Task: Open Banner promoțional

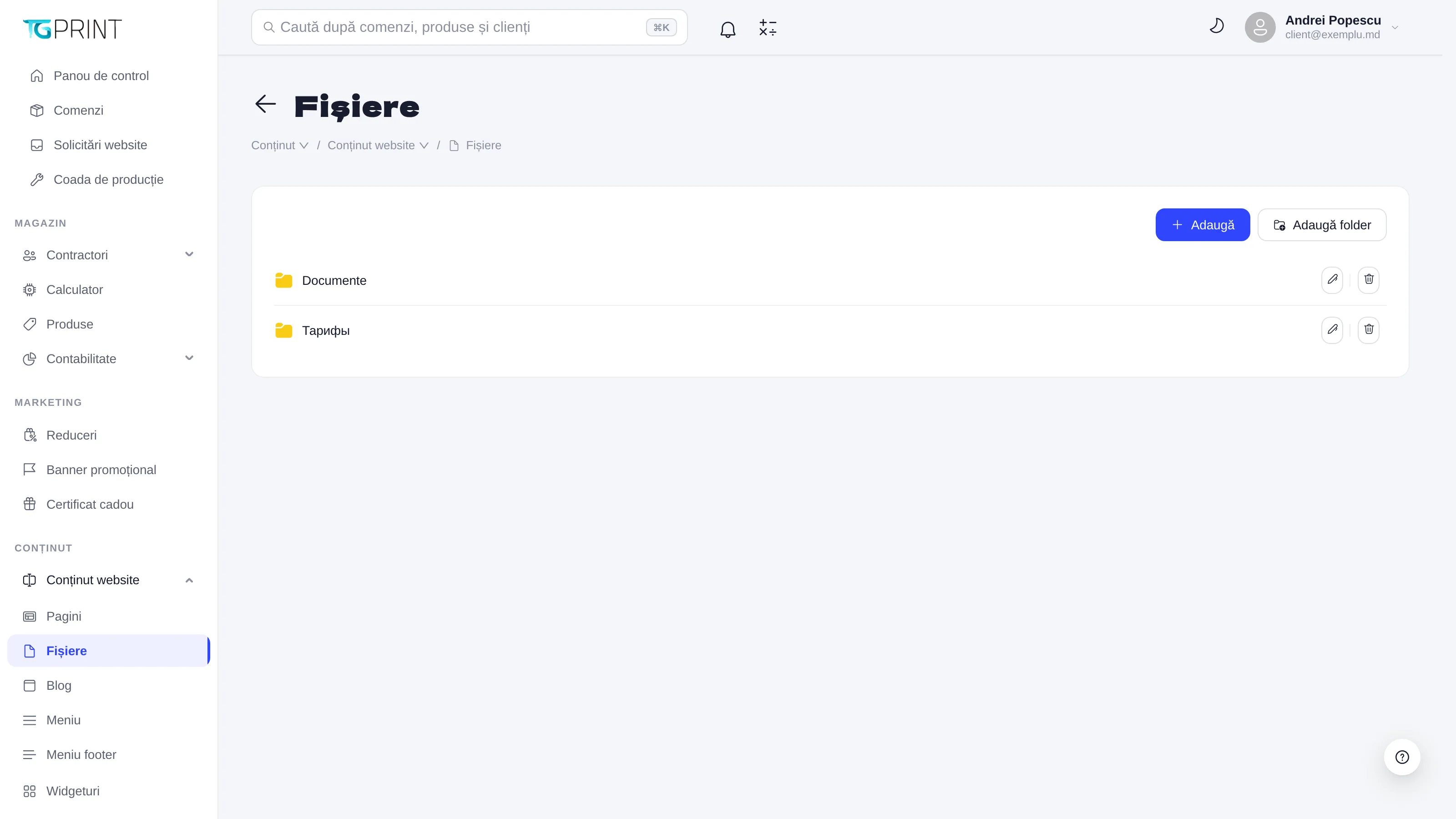Action: (x=109, y=470)
